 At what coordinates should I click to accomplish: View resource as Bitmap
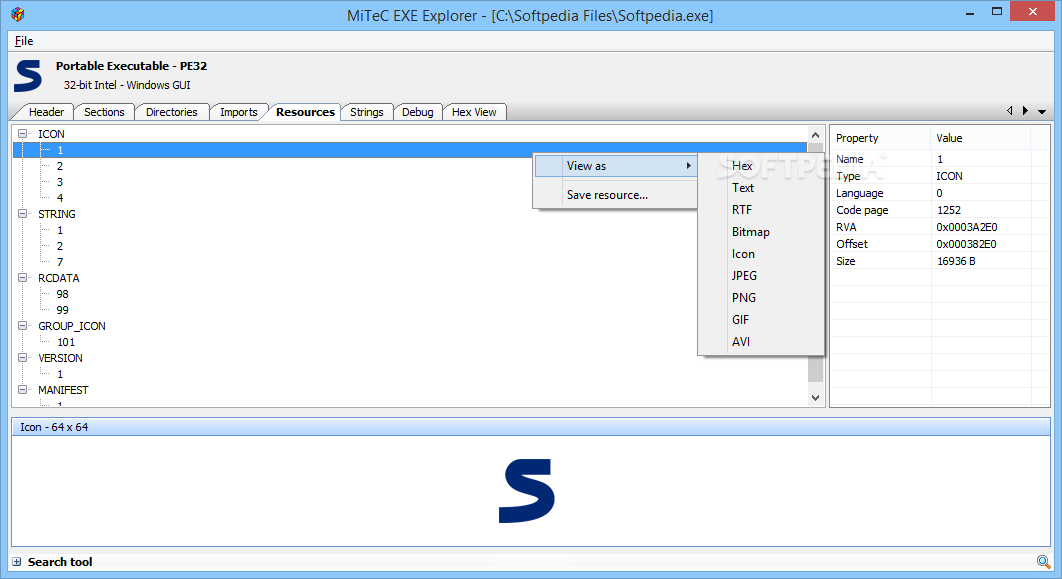[761, 232]
